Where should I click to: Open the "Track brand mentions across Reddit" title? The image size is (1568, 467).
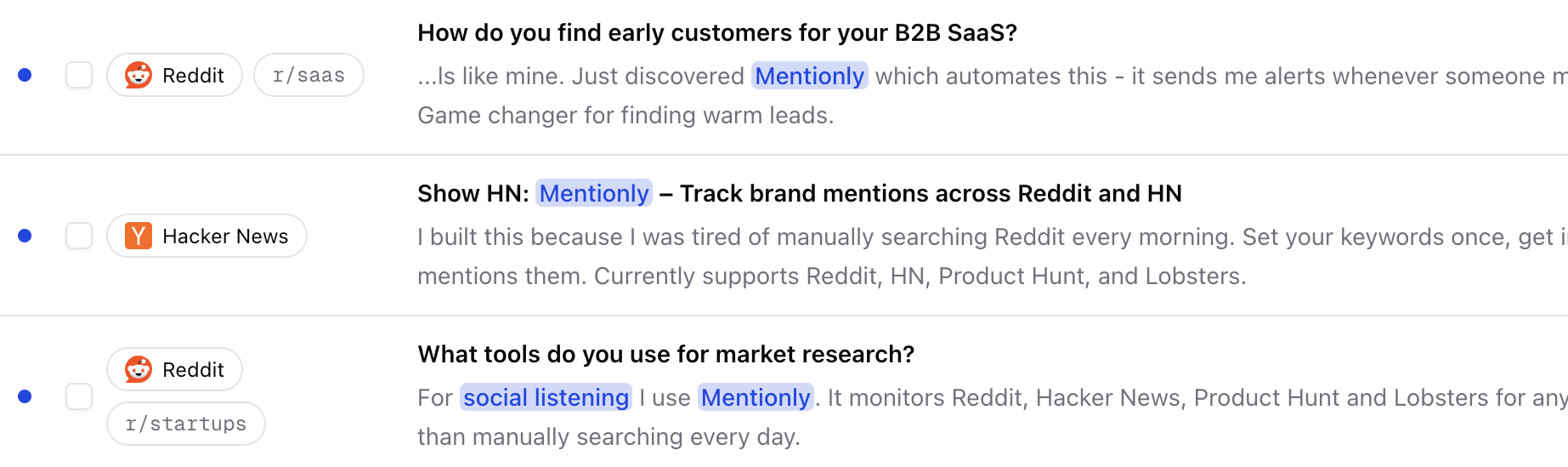(x=930, y=193)
